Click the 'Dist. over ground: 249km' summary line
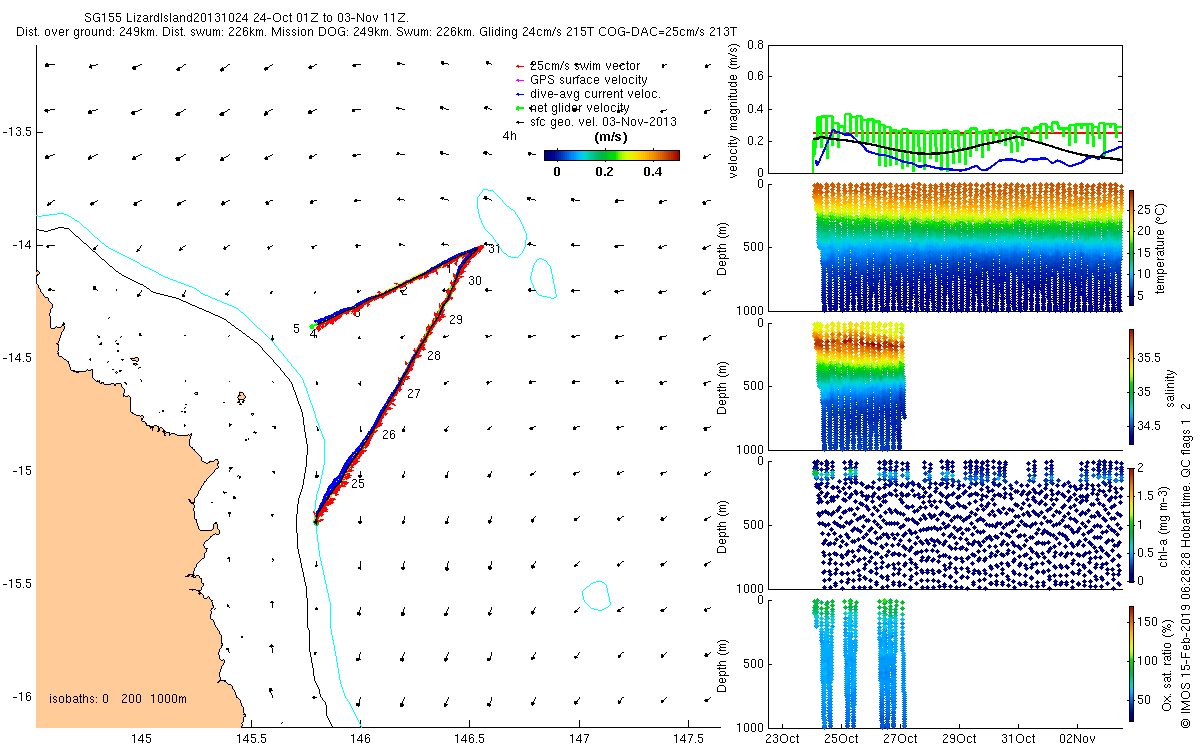Image resolution: width=1200 pixels, height=750 pixels. point(377,32)
